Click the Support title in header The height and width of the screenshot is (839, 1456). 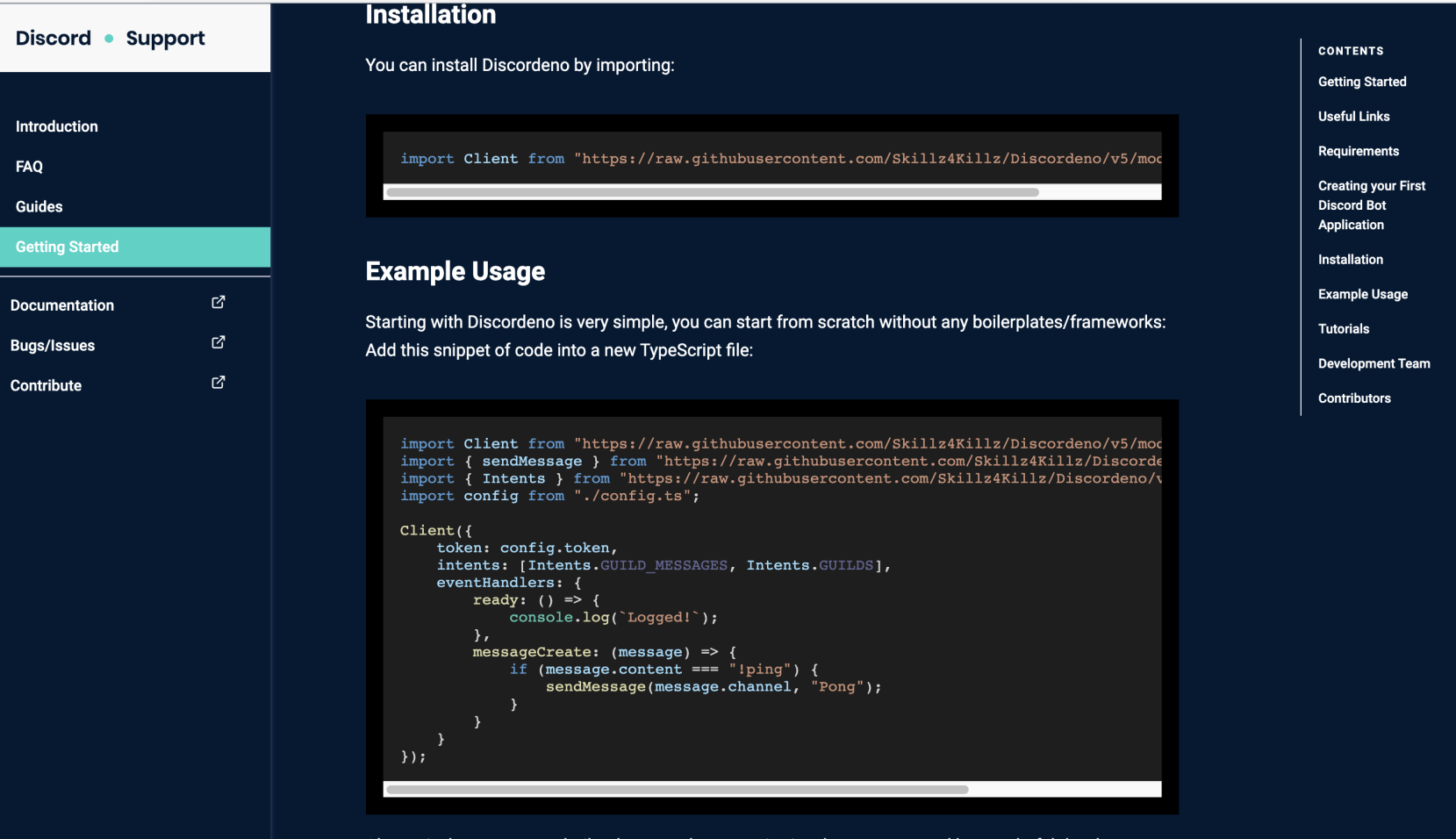pos(165,39)
